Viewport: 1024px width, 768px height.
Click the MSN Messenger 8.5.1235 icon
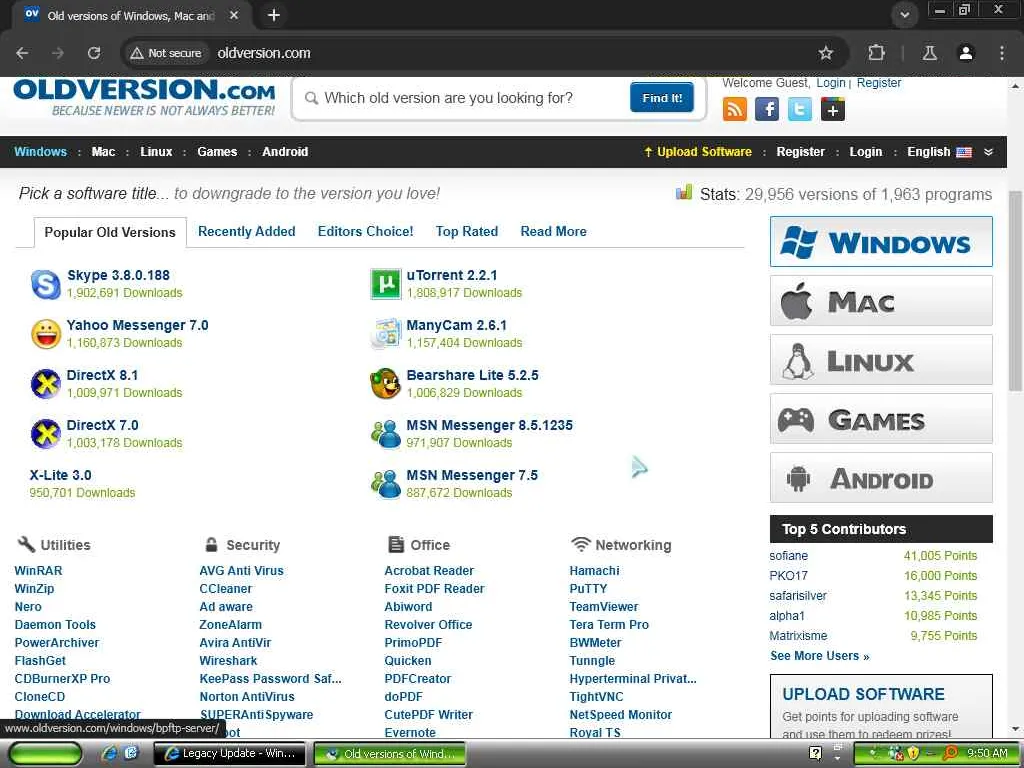(x=386, y=434)
